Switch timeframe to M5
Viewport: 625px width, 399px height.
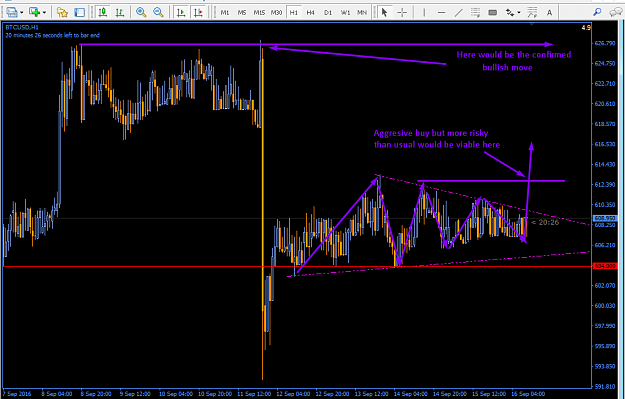click(x=242, y=12)
